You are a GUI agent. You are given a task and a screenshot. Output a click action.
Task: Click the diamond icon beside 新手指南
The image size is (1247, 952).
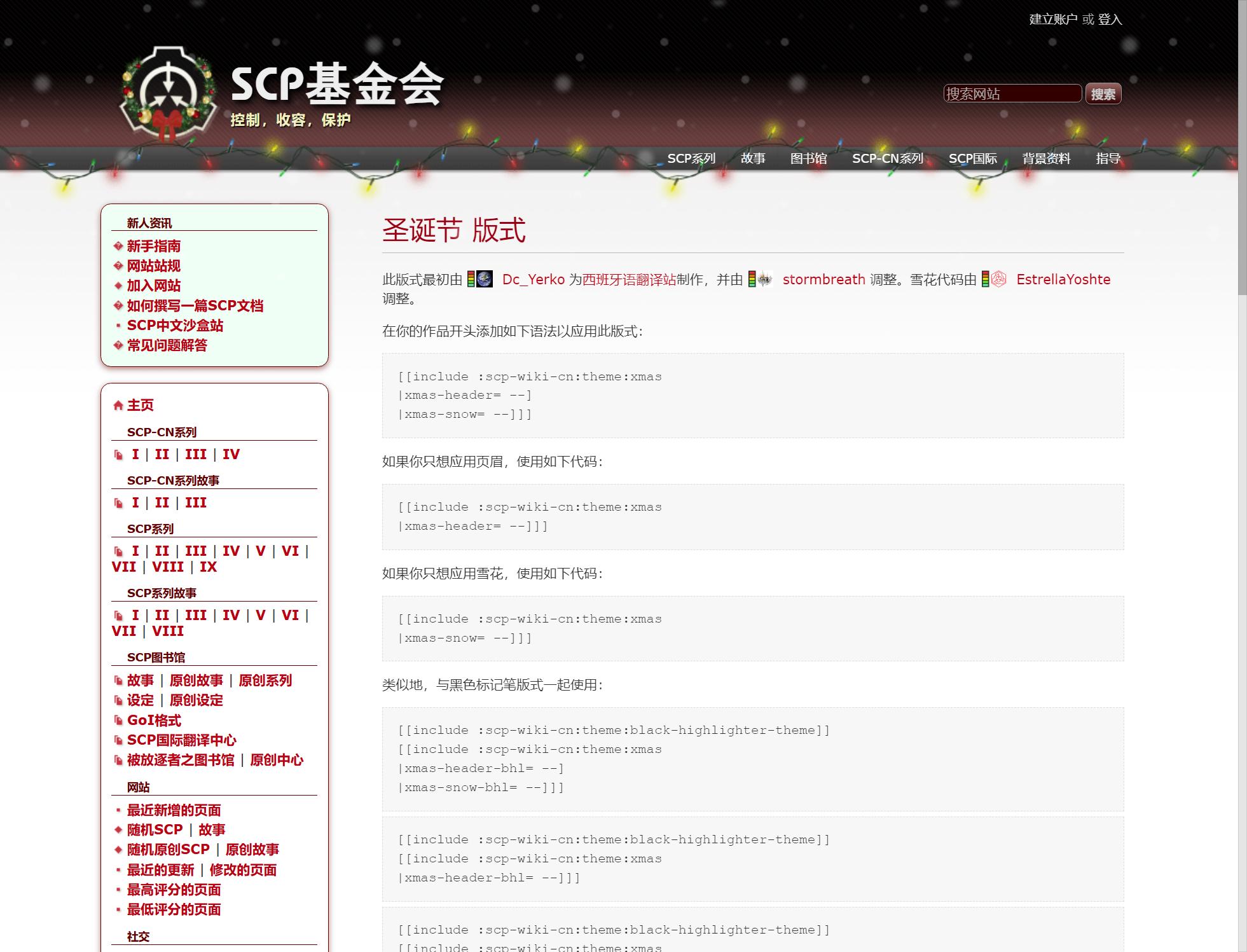[x=118, y=246]
